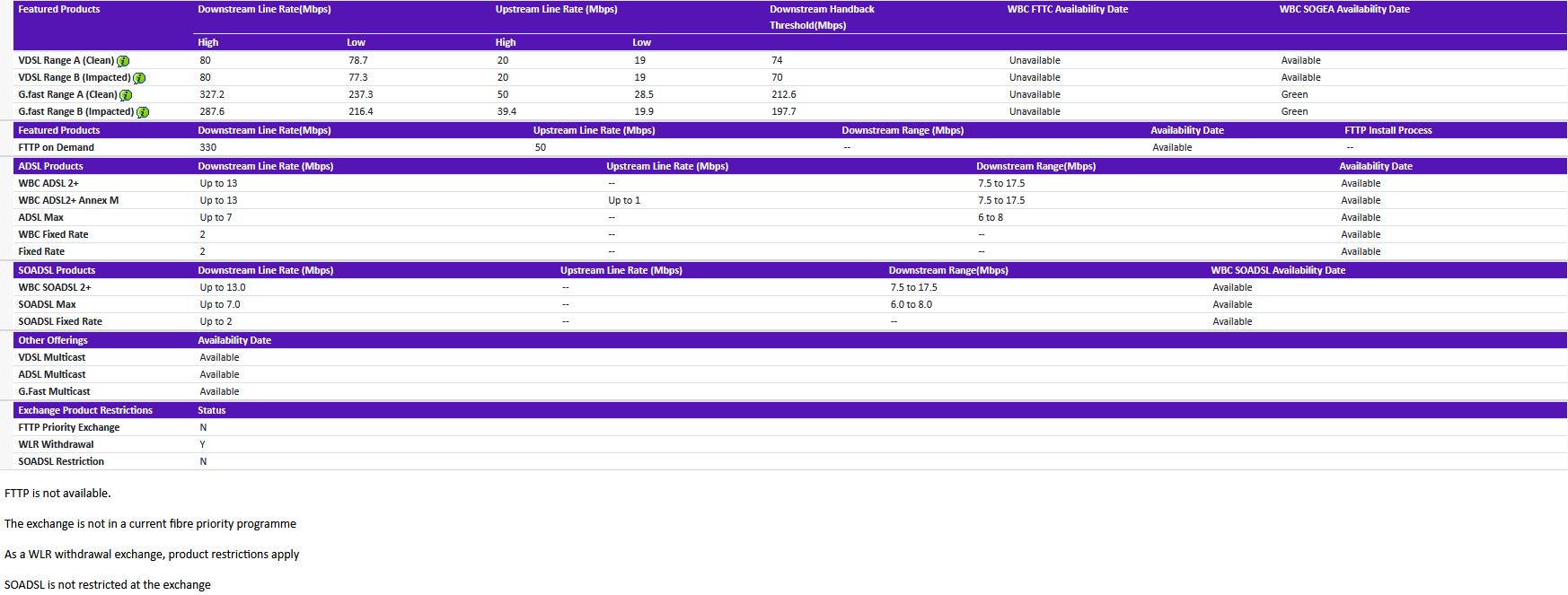Click help icon beside VDSL Range B (Impacted)

point(139,78)
